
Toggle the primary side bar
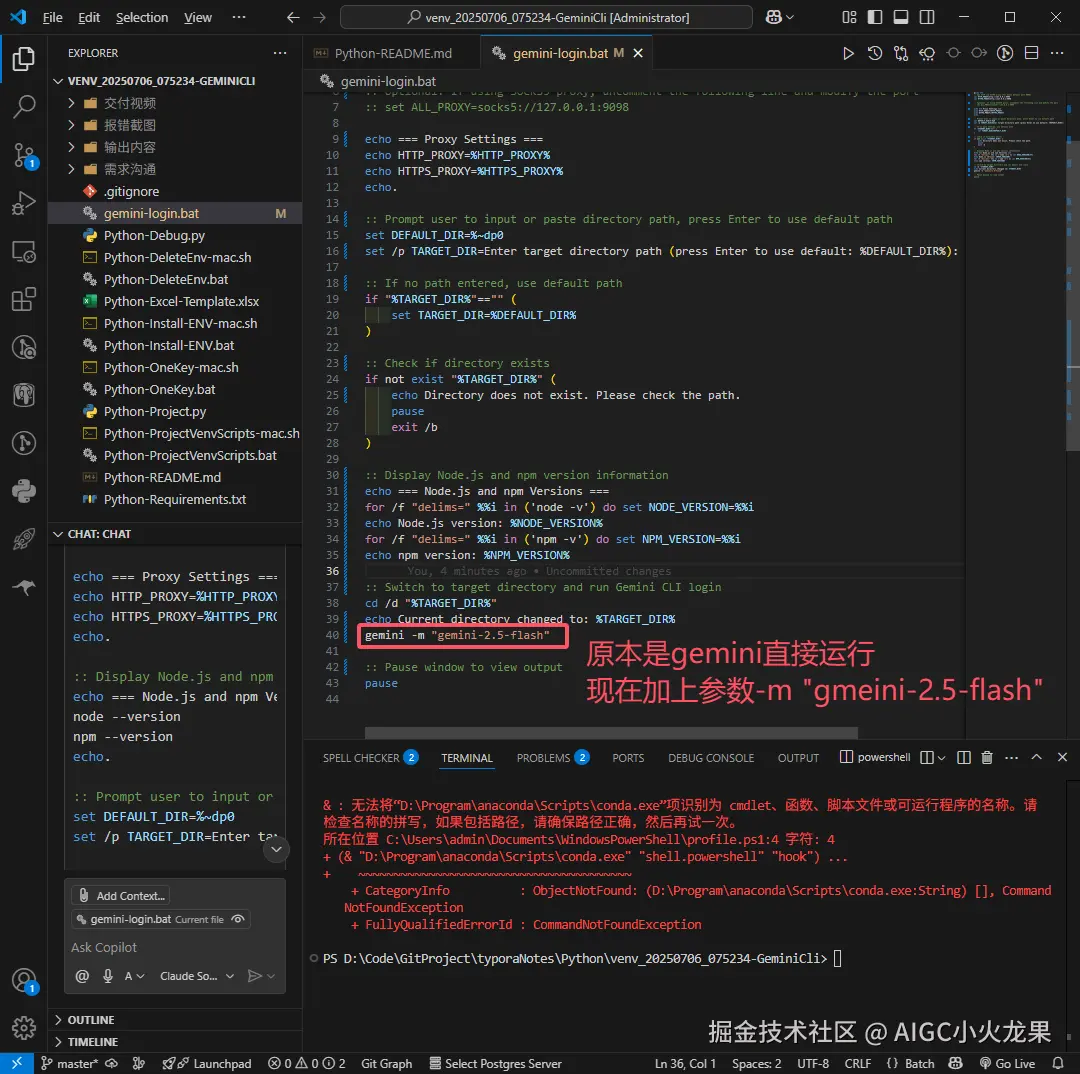(875, 17)
